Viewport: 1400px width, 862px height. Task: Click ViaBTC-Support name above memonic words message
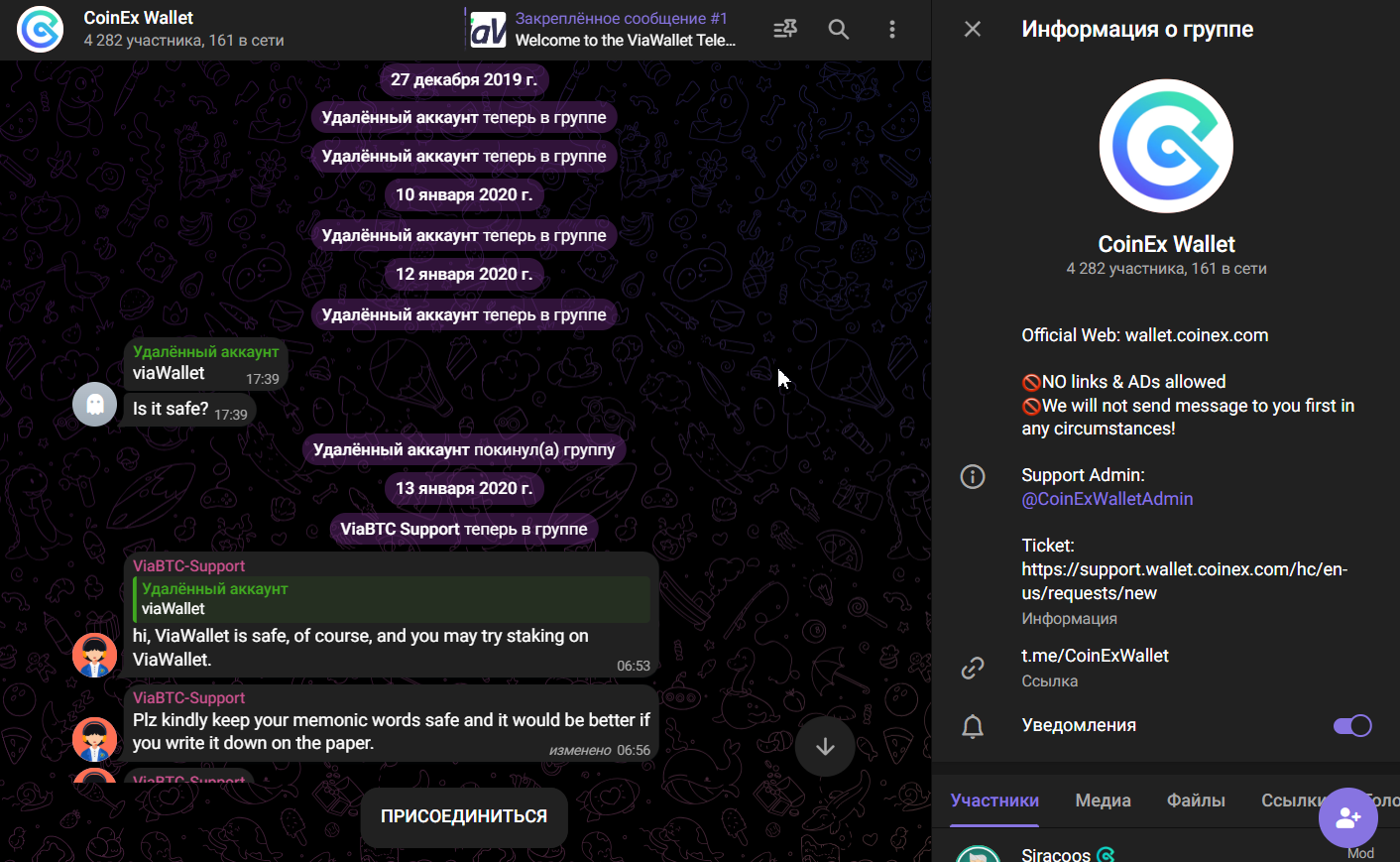[188, 697]
